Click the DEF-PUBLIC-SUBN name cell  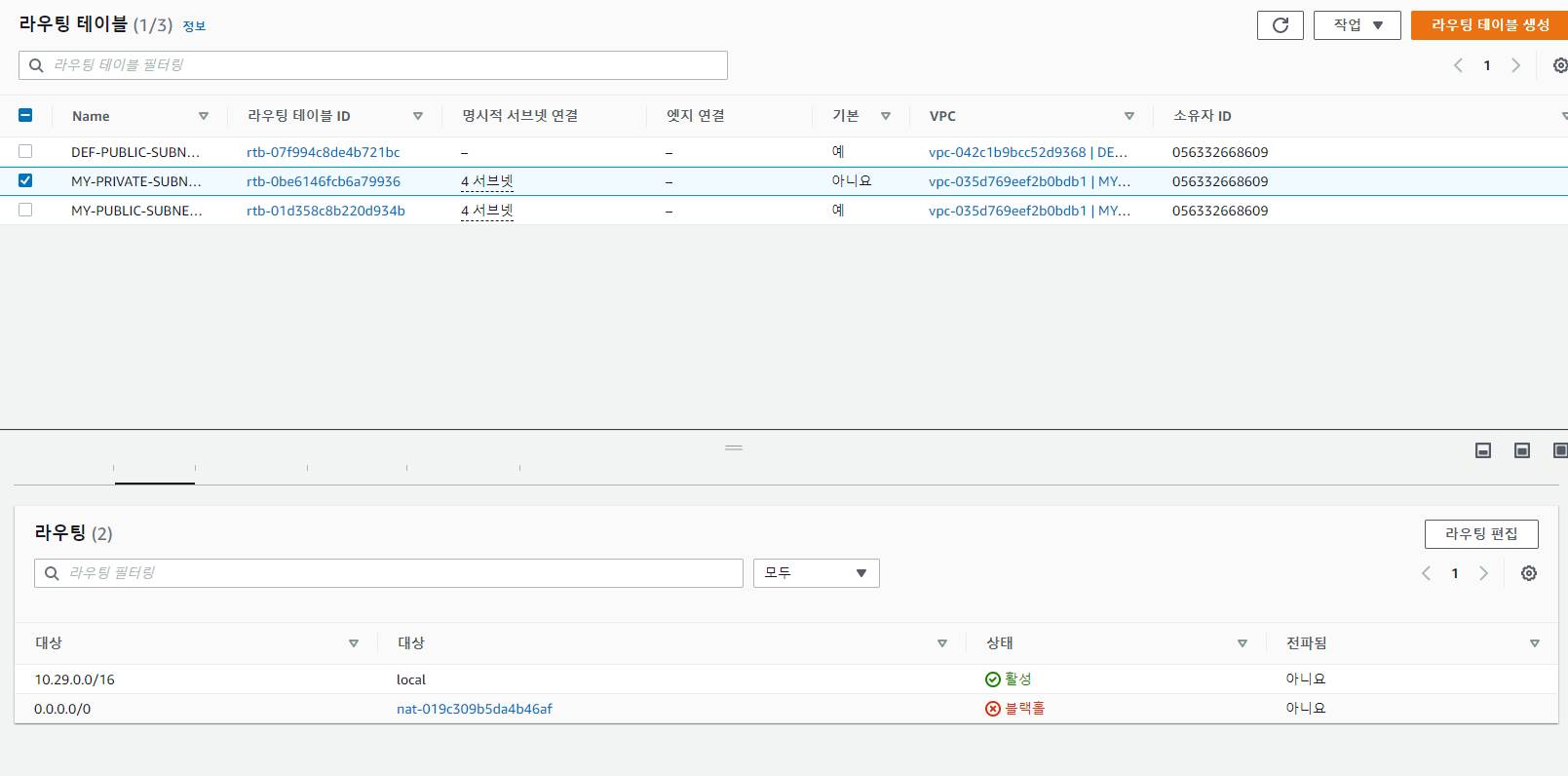(135, 152)
